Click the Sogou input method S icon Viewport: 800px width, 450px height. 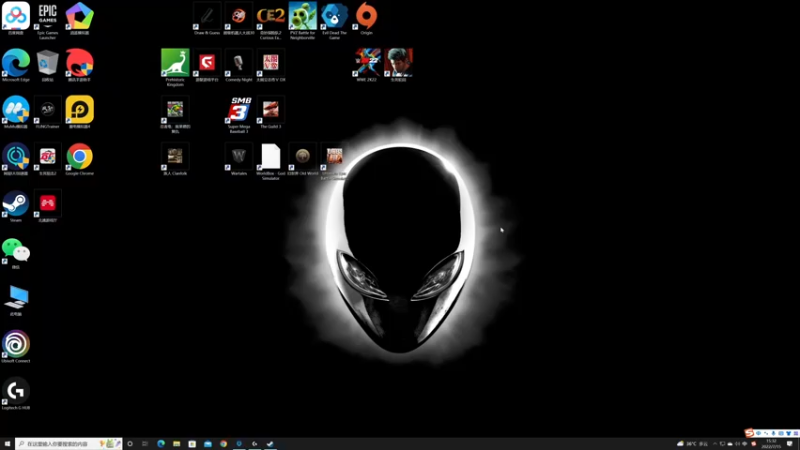pyautogui.click(x=749, y=433)
